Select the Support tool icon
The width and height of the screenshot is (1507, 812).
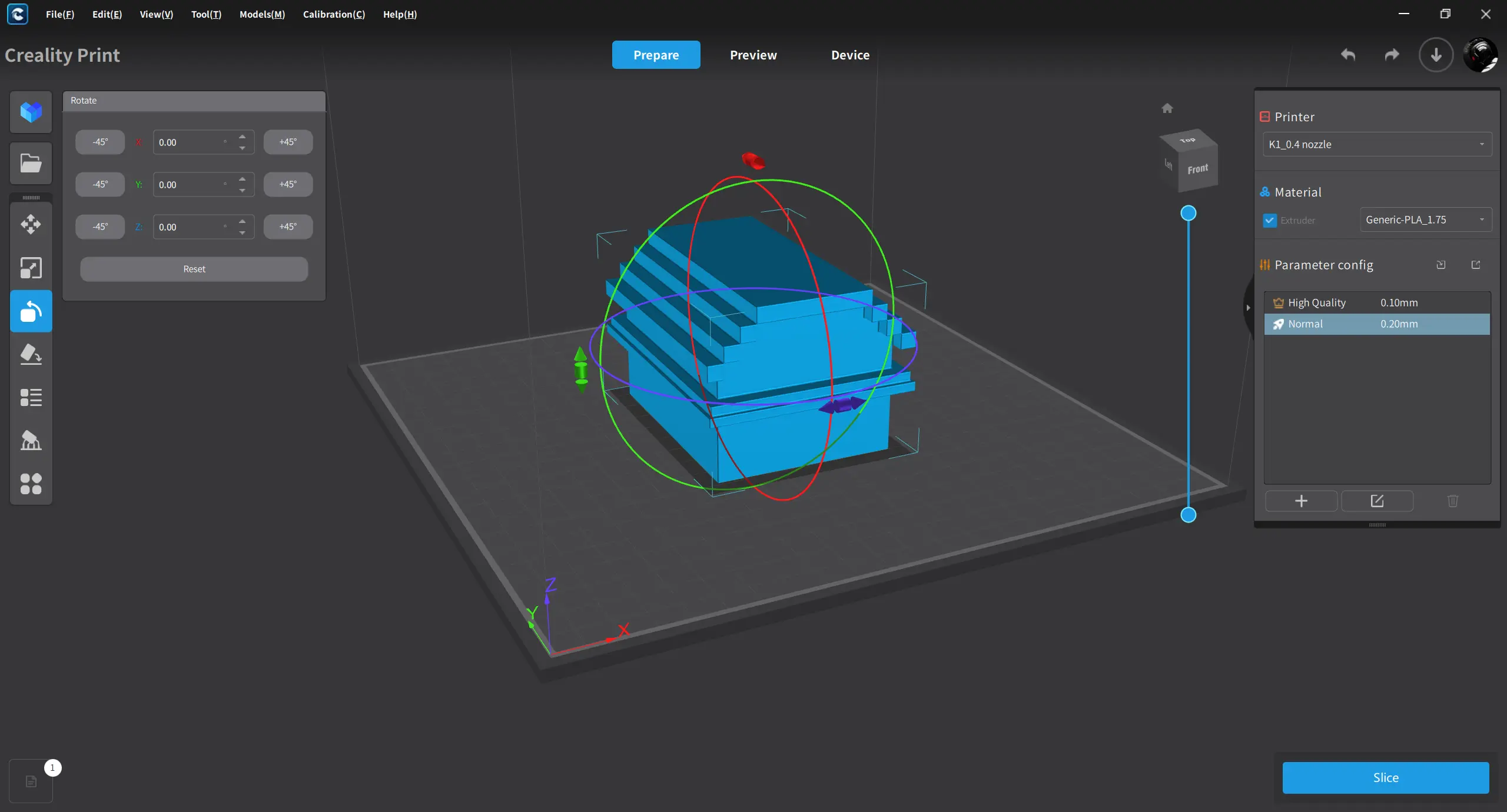(x=31, y=441)
